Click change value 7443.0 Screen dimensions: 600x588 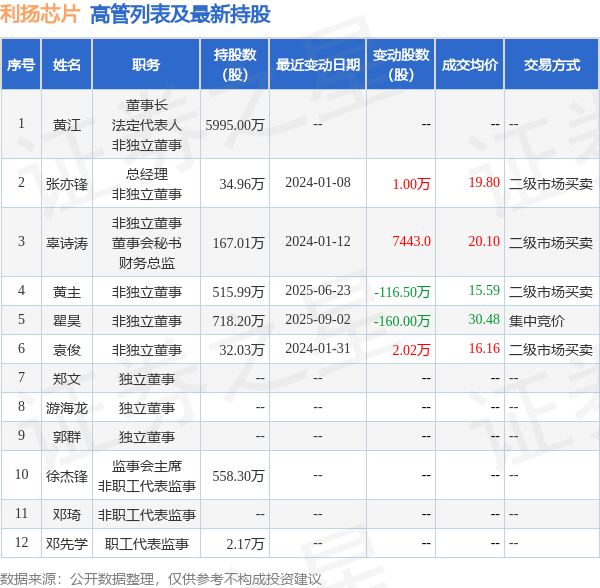[411, 241]
